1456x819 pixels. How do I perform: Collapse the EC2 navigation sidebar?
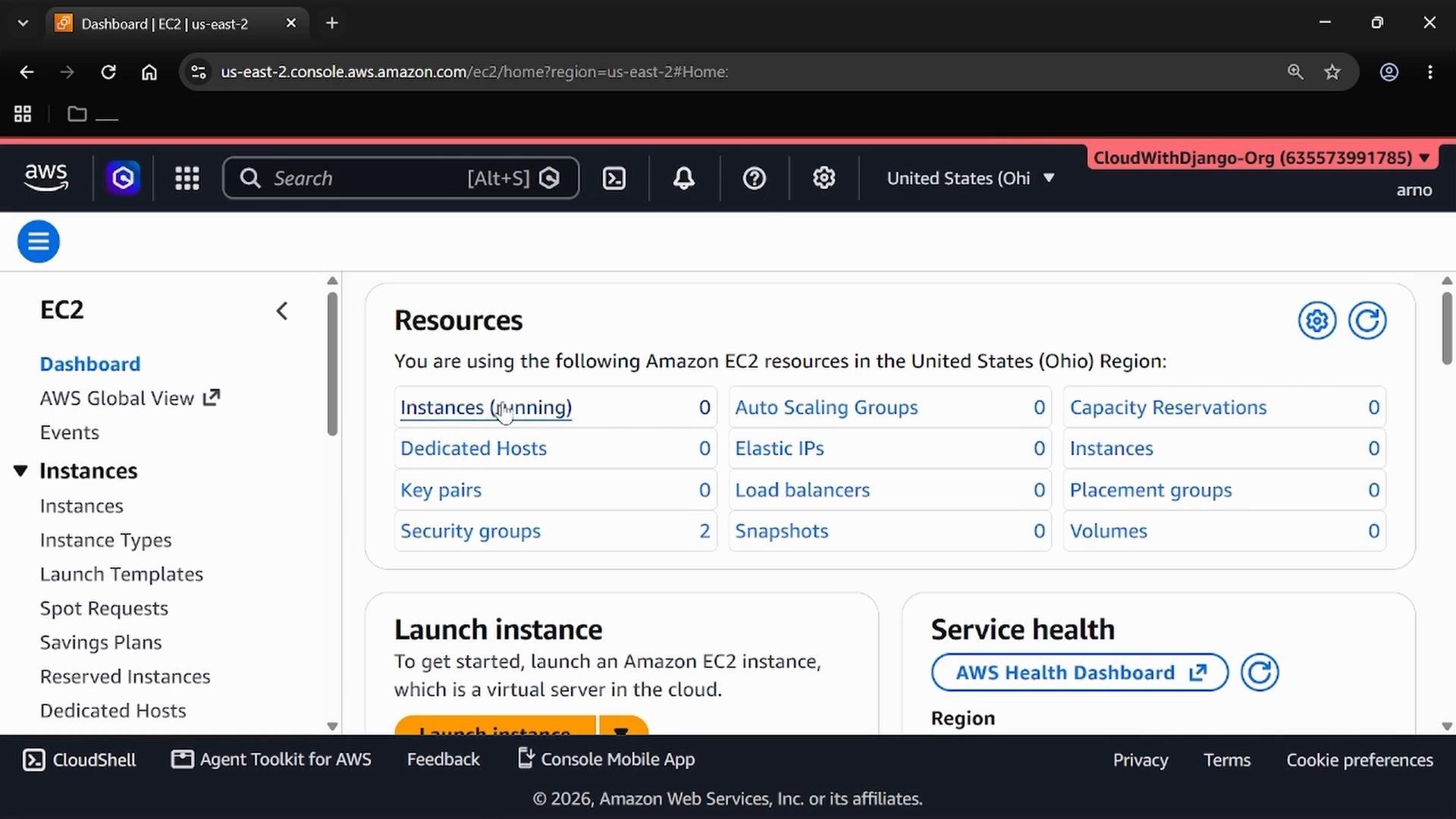281,311
